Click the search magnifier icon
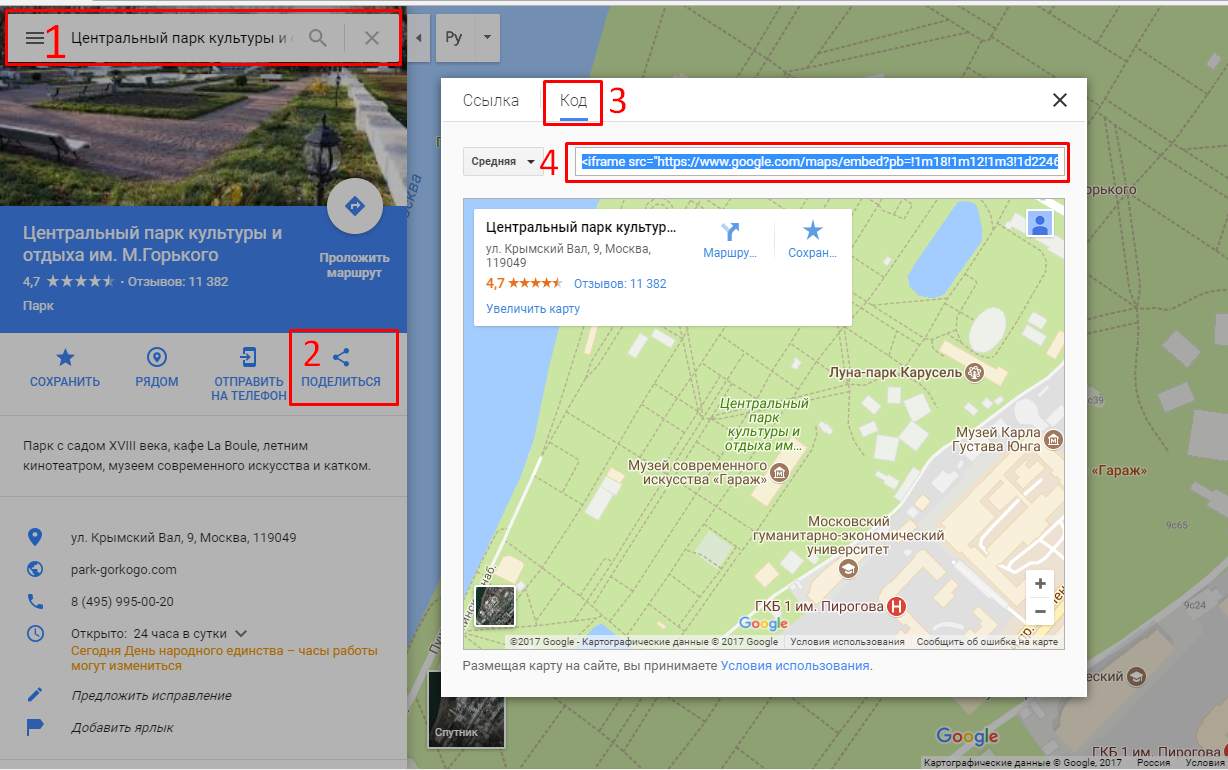This screenshot has height=770, width=1228. [x=318, y=38]
